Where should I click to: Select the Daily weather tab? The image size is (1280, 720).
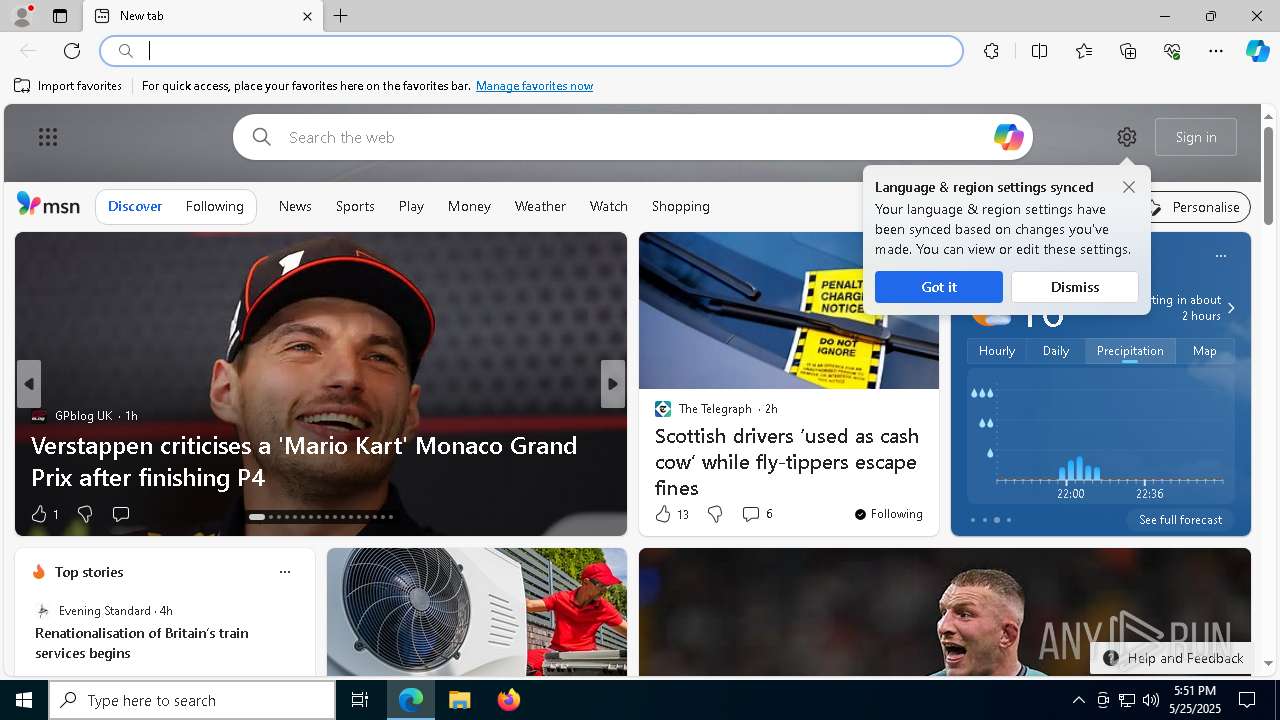1056,351
